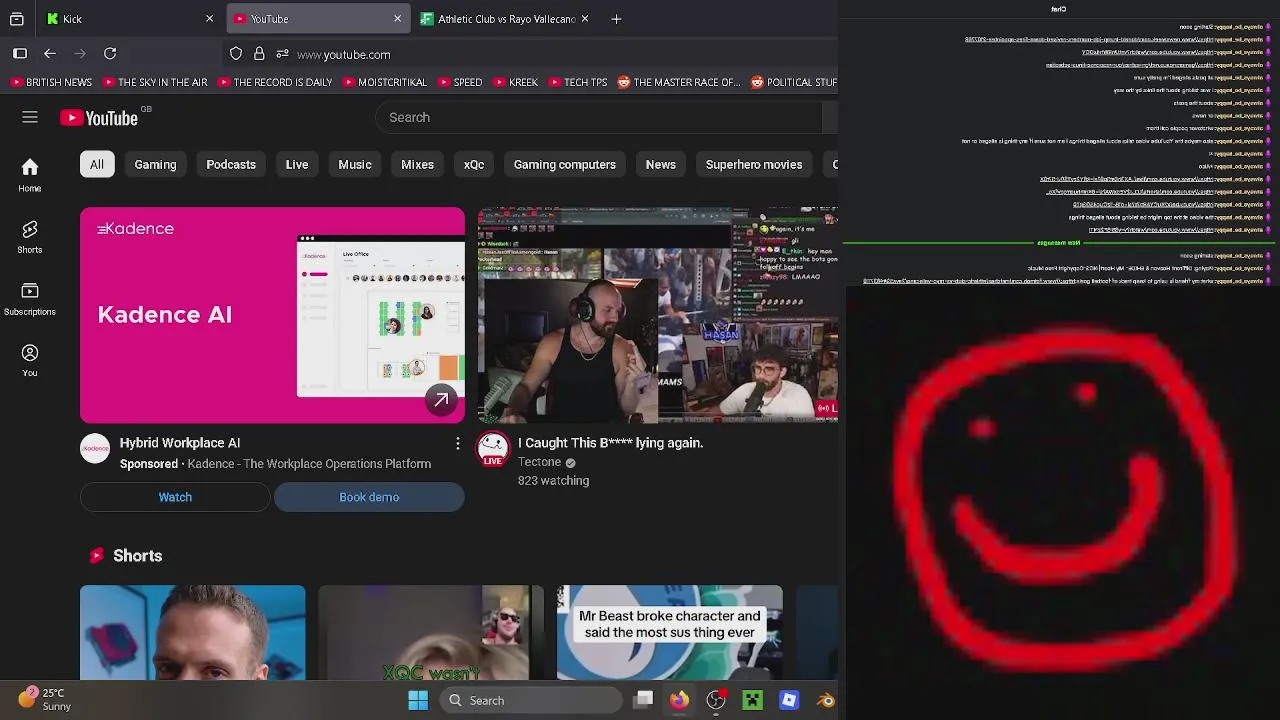Open Shorts in the YouTube sidebar
The image size is (1280, 720).
click(30, 237)
